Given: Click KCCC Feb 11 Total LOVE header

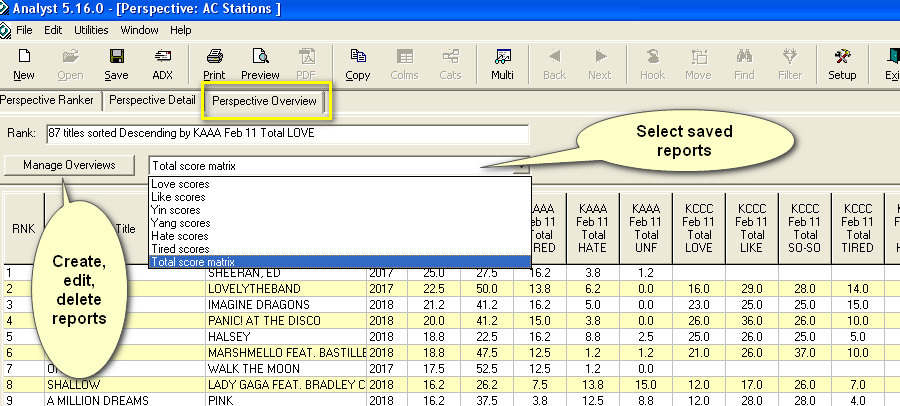Looking at the screenshot, I should click(699, 229).
